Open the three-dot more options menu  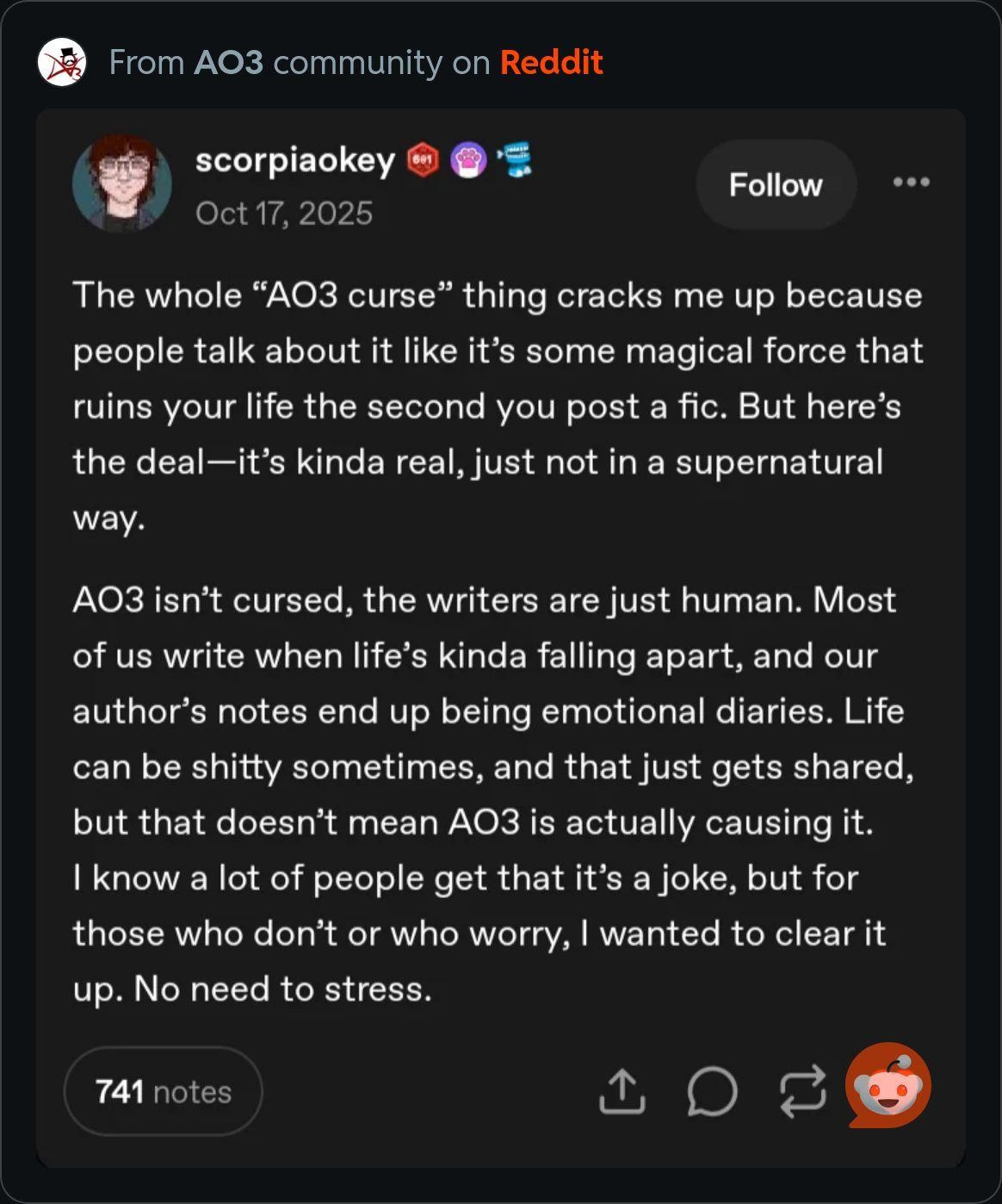point(911,183)
